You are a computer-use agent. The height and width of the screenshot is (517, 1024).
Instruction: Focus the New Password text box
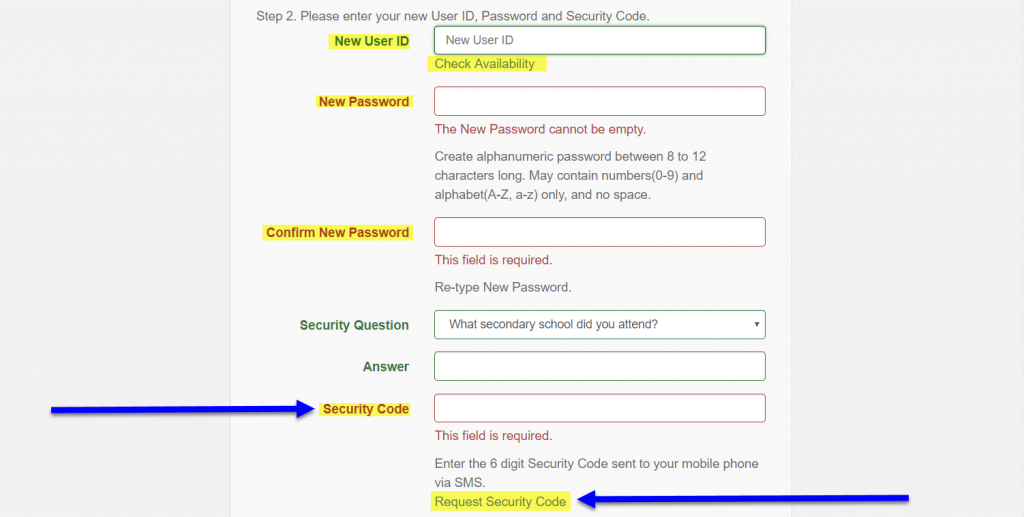coord(599,101)
